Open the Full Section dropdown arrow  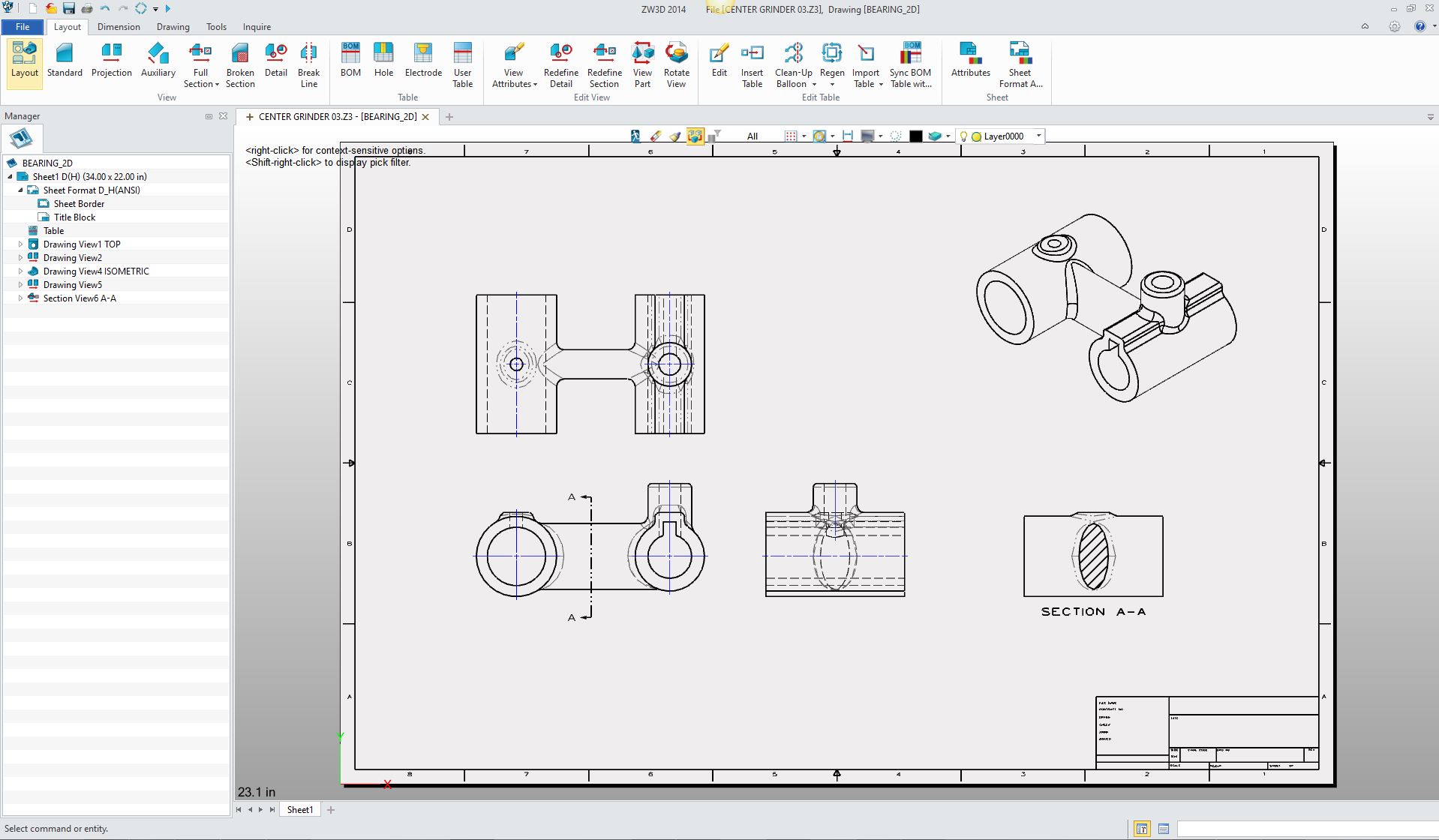217,85
